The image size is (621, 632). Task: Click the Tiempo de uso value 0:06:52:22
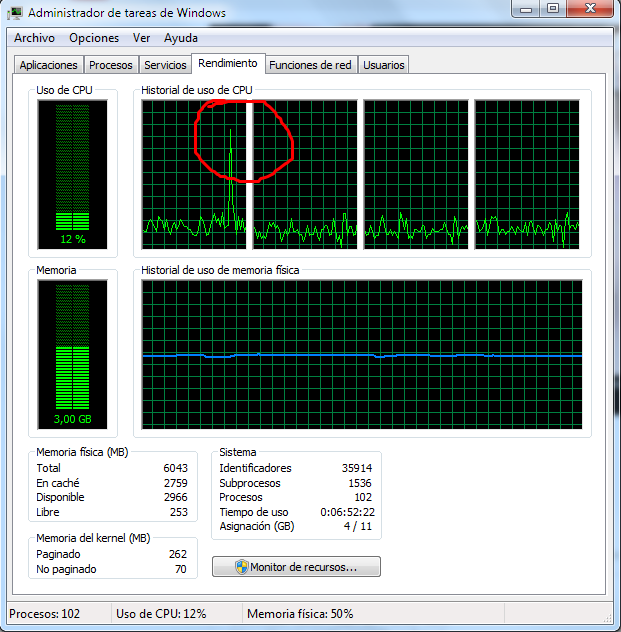pyautogui.click(x=347, y=512)
